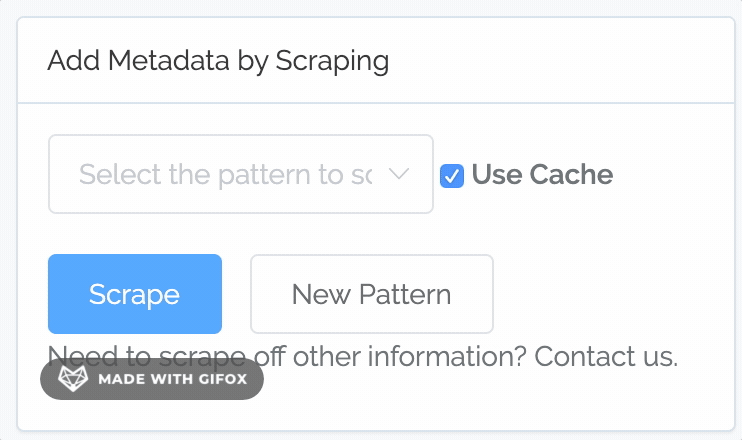
Task: Click the MADE WITH GIFOX badge
Action: point(152,378)
